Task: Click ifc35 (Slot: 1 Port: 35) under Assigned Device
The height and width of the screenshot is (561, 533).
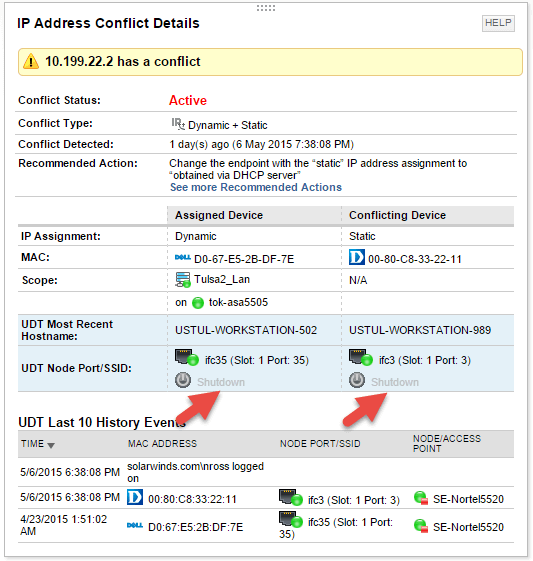Action: point(256,360)
